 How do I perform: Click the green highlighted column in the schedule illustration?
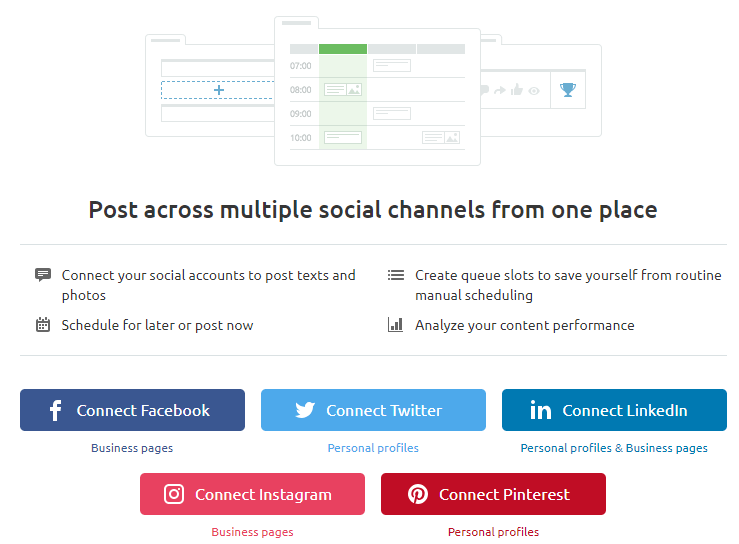point(343,97)
